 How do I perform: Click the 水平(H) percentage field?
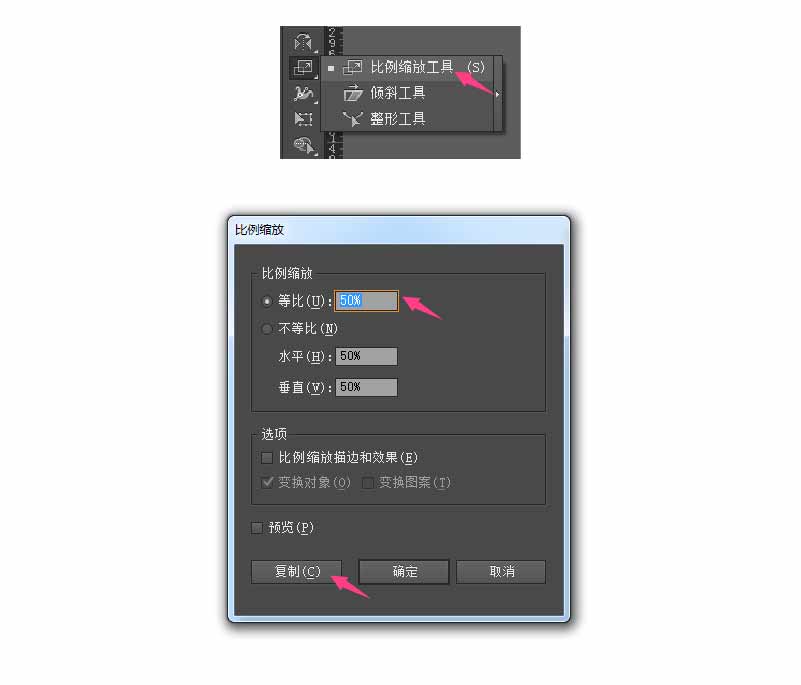click(x=366, y=356)
